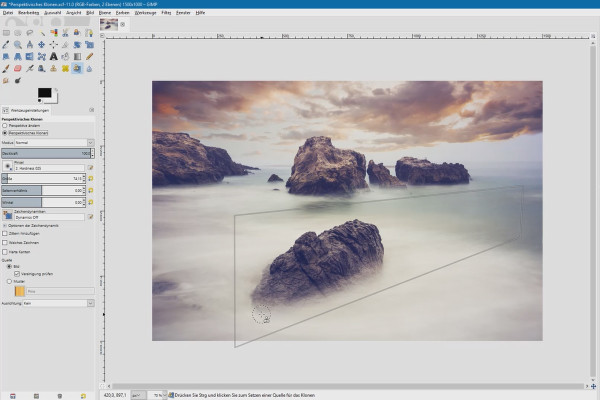The width and height of the screenshot is (600, 400).
Task: Select the Heal tool
Action: pos(65,69)
